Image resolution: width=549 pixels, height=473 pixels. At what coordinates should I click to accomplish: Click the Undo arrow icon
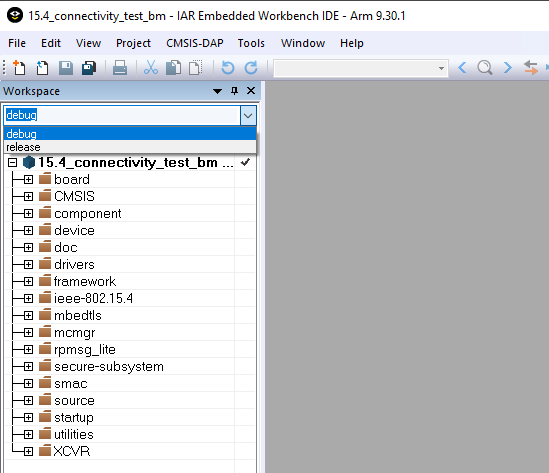228,68
